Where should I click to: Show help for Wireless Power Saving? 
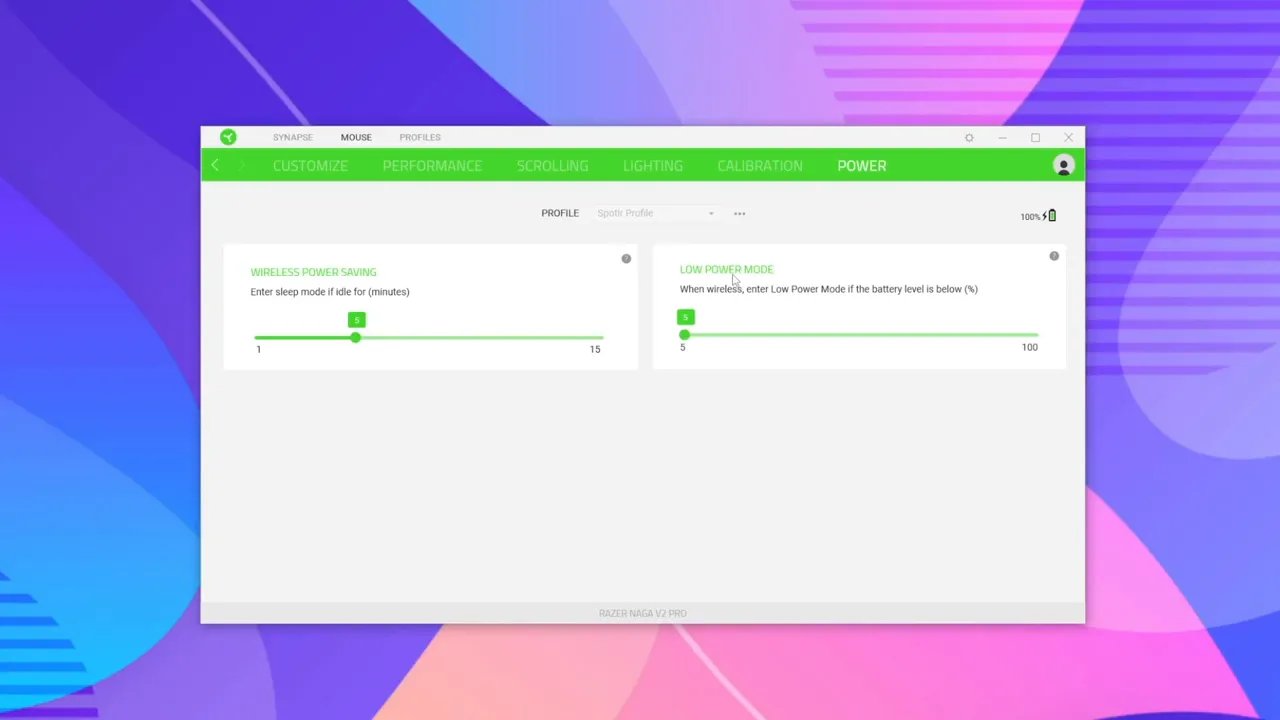click(x=626, y=259)
